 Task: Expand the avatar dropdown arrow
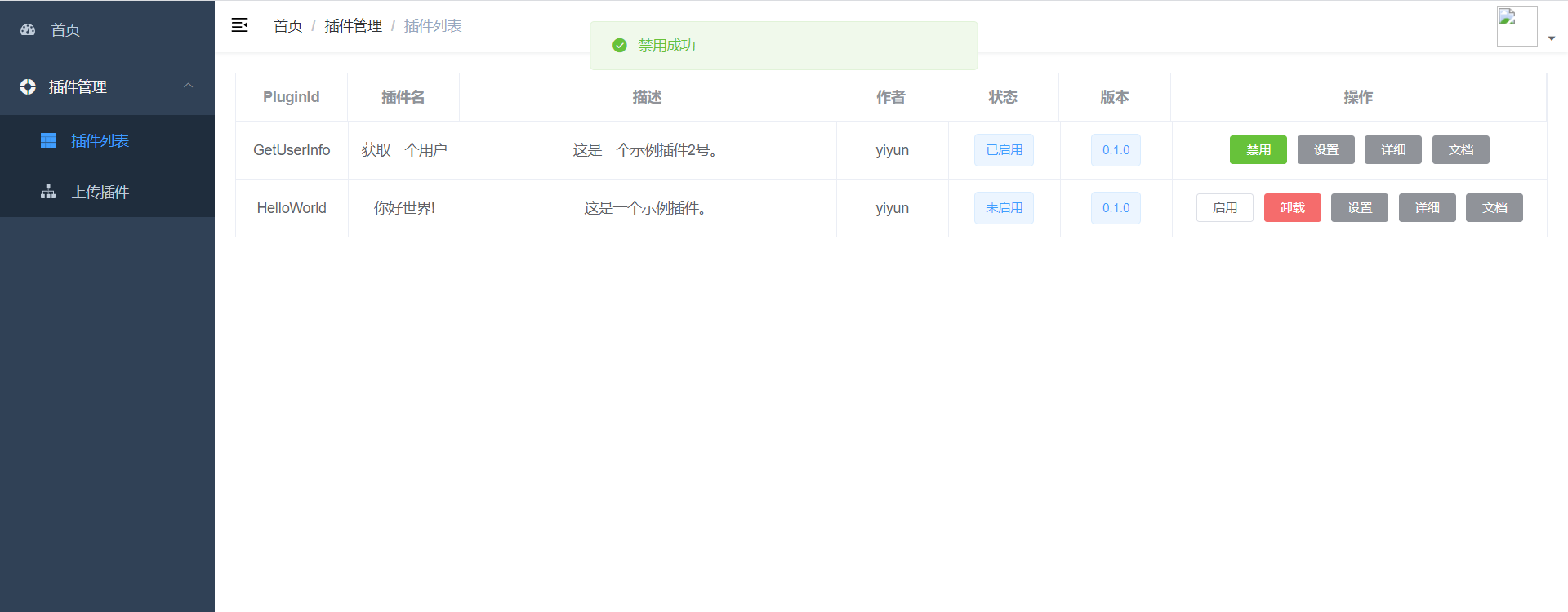[1552, 38]
